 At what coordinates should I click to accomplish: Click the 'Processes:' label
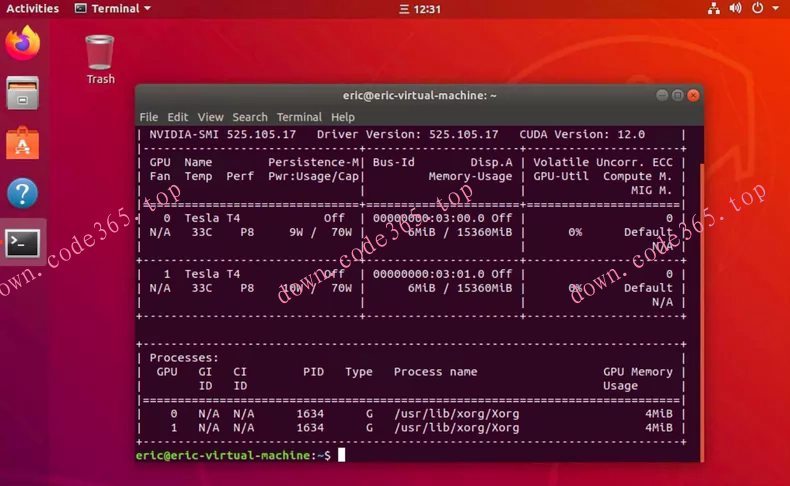click(x=184, y=358)
